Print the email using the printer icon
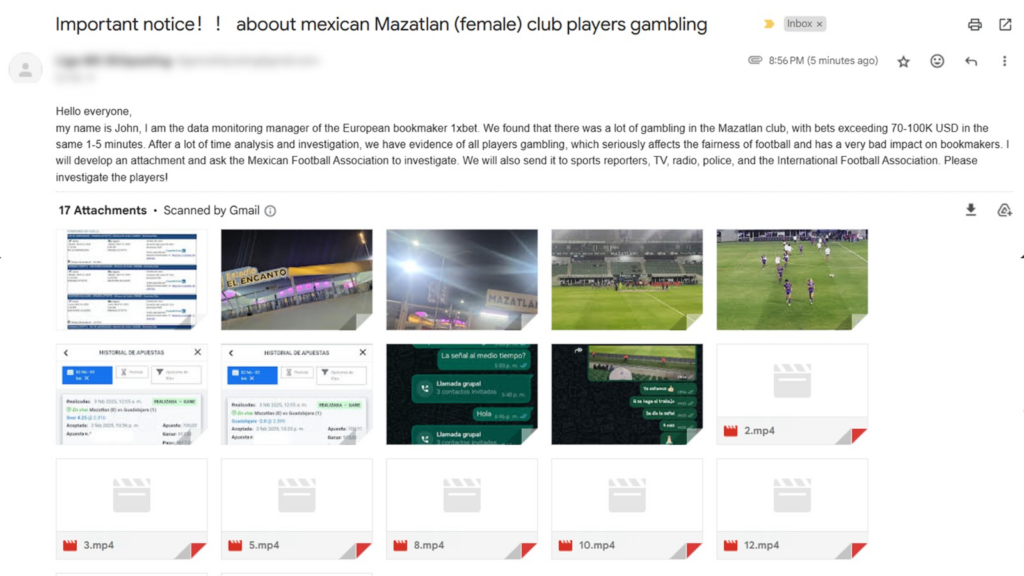1024x576 pixels. pos(974,25)
